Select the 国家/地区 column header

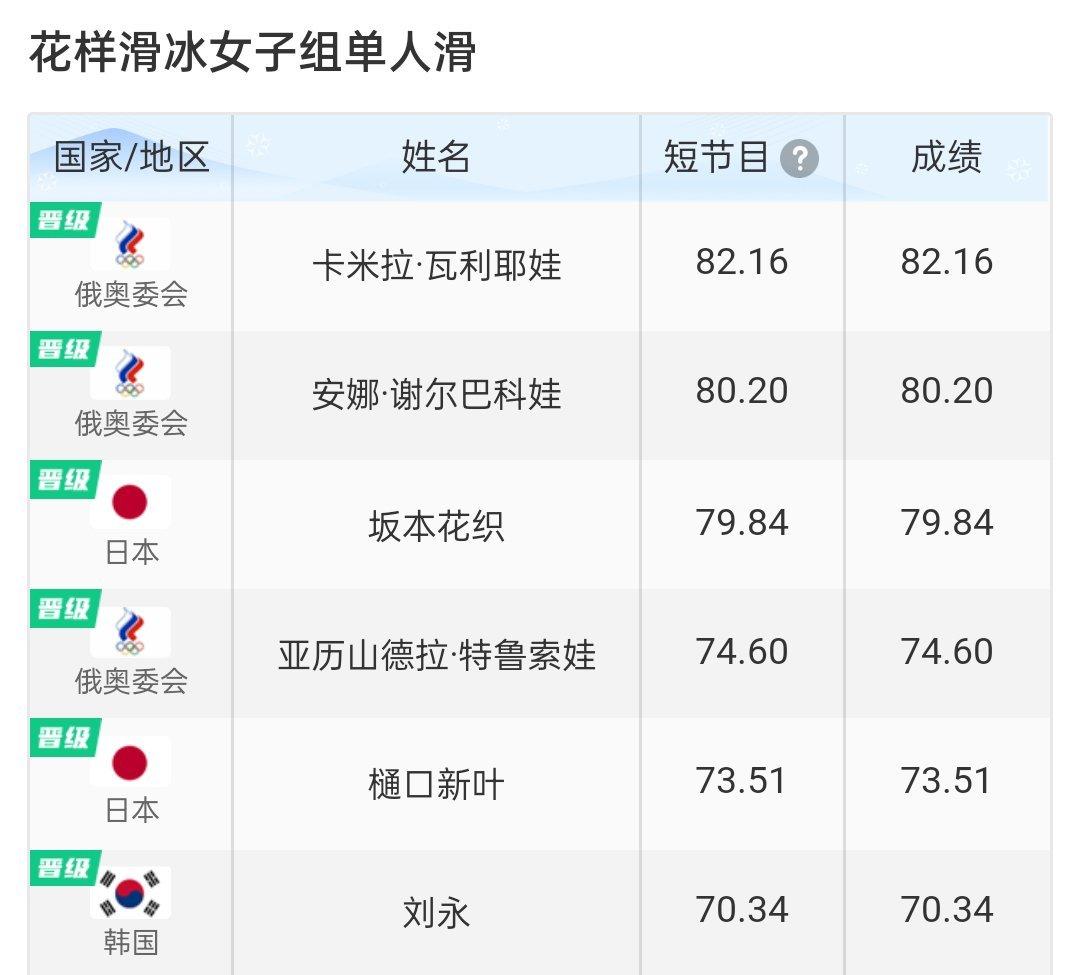pos(132,158)
